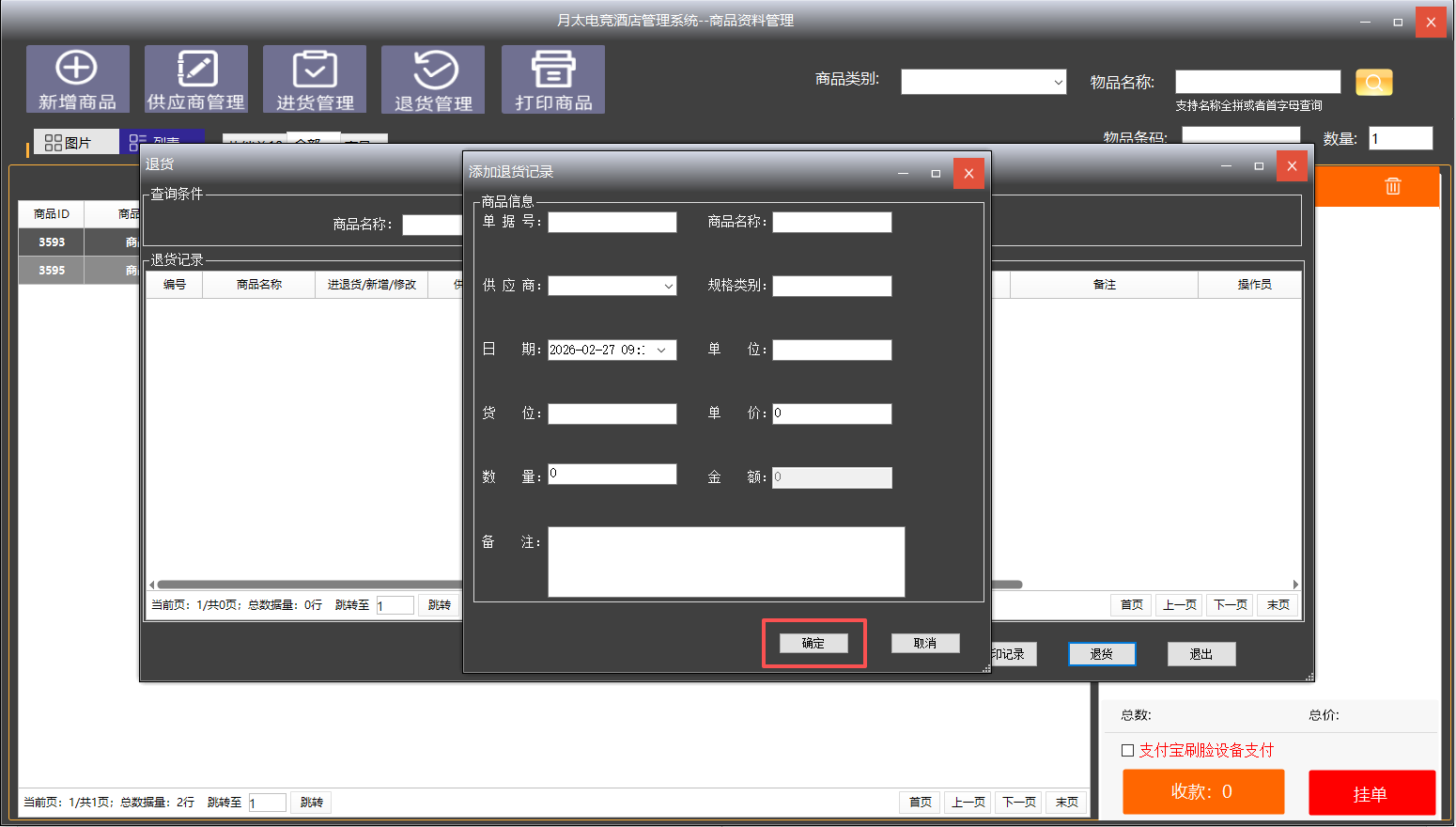Click the 新增商品 add product icon

point(77,79)
